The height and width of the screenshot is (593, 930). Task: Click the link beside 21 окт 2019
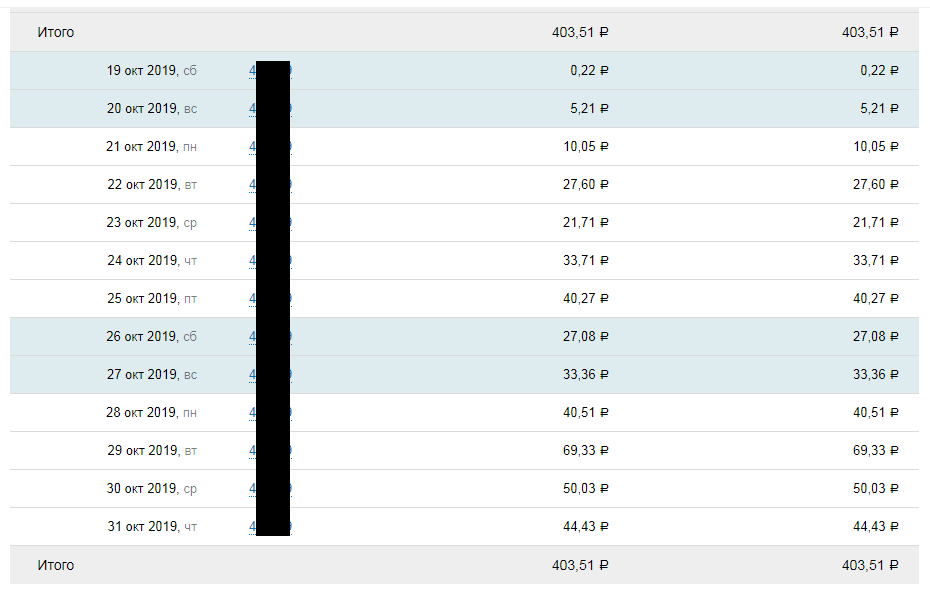[x=252, y=147]
